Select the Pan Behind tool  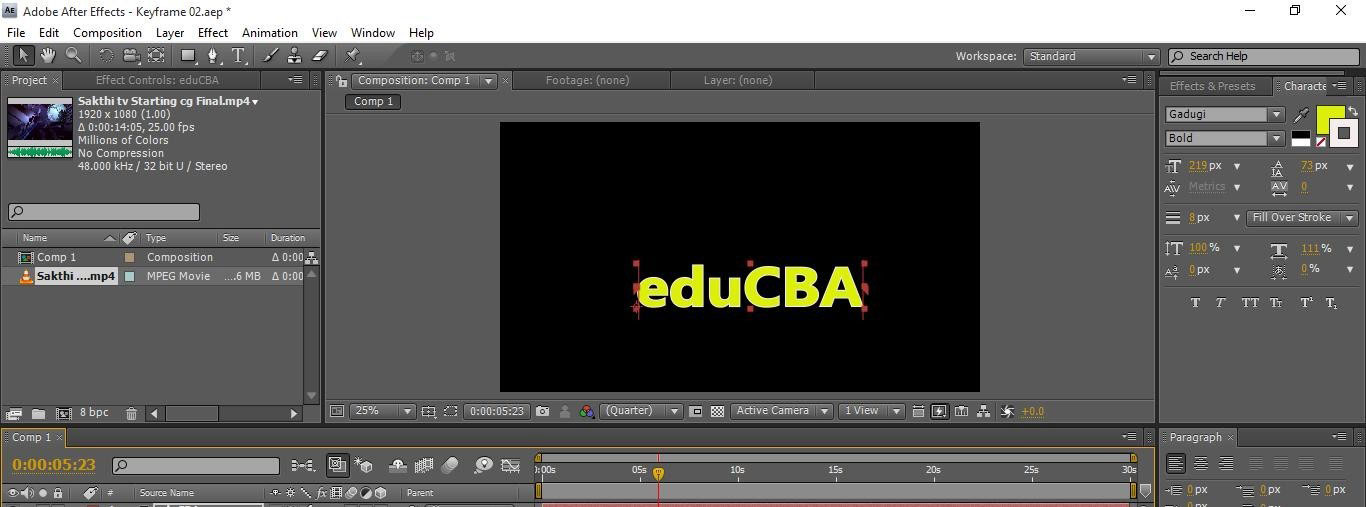click(156, 56)
